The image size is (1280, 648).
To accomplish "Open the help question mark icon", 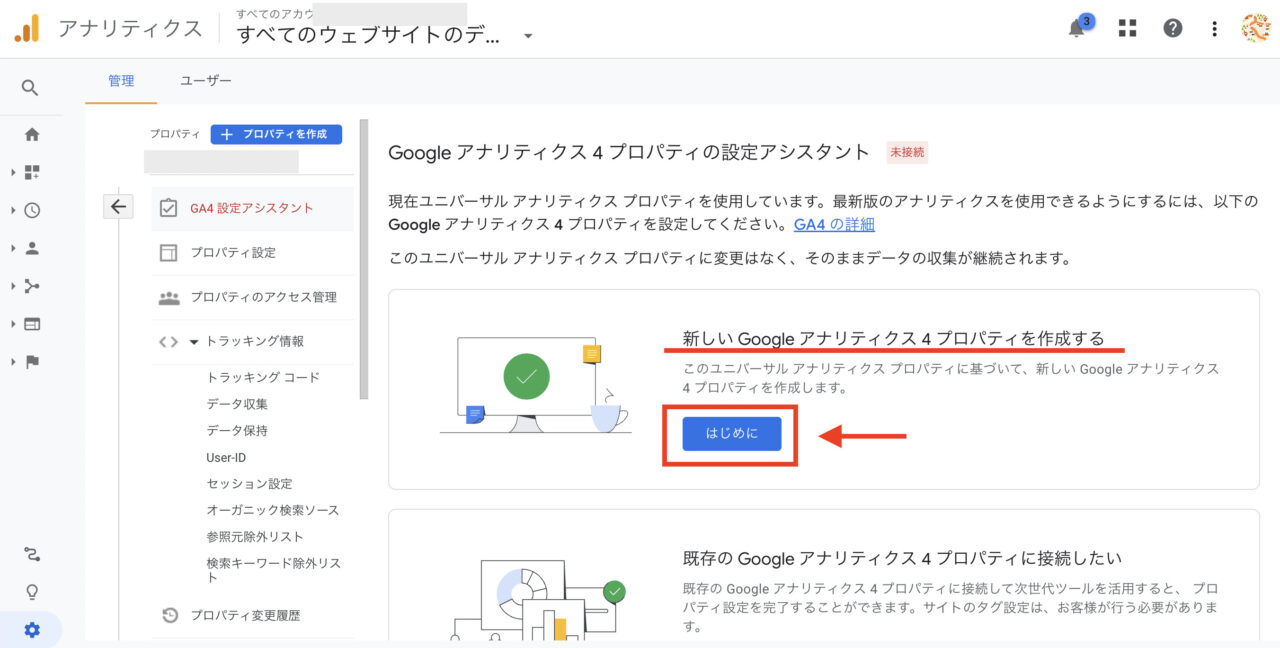I will coord(1173,28).
